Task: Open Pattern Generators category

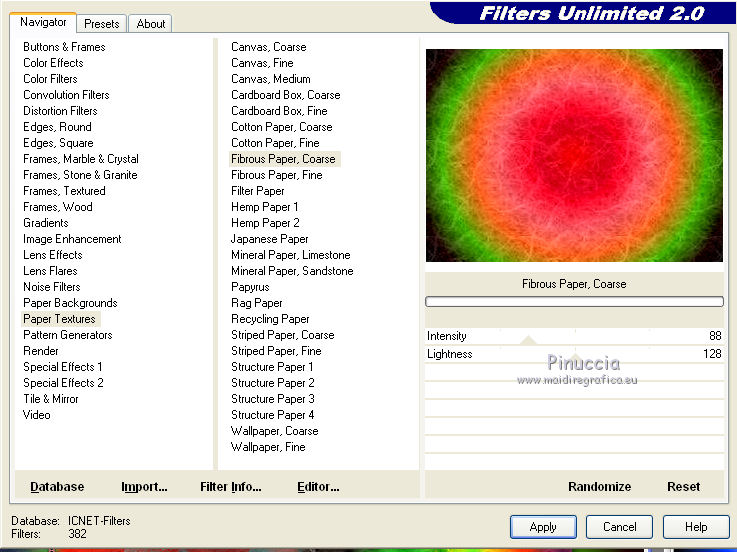Action: pos(68,335)
